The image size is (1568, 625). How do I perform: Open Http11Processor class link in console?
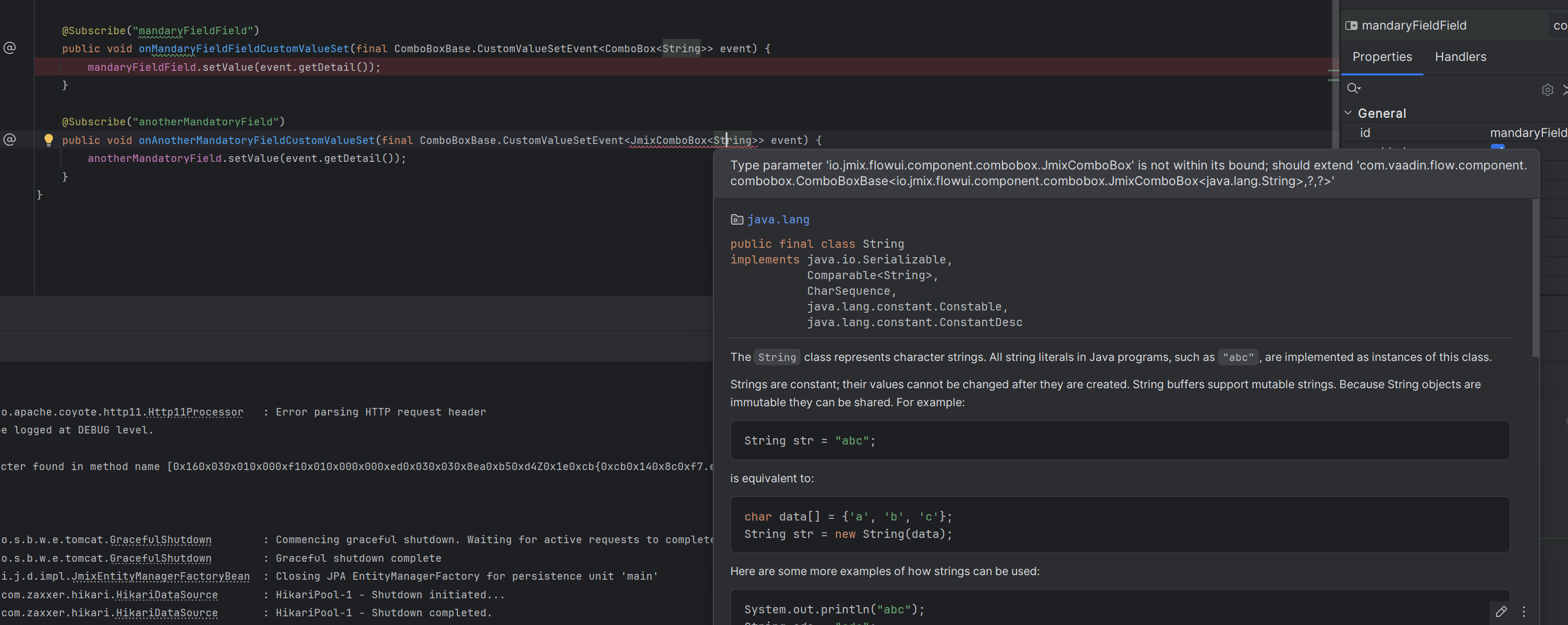click(x=196, y=412)
